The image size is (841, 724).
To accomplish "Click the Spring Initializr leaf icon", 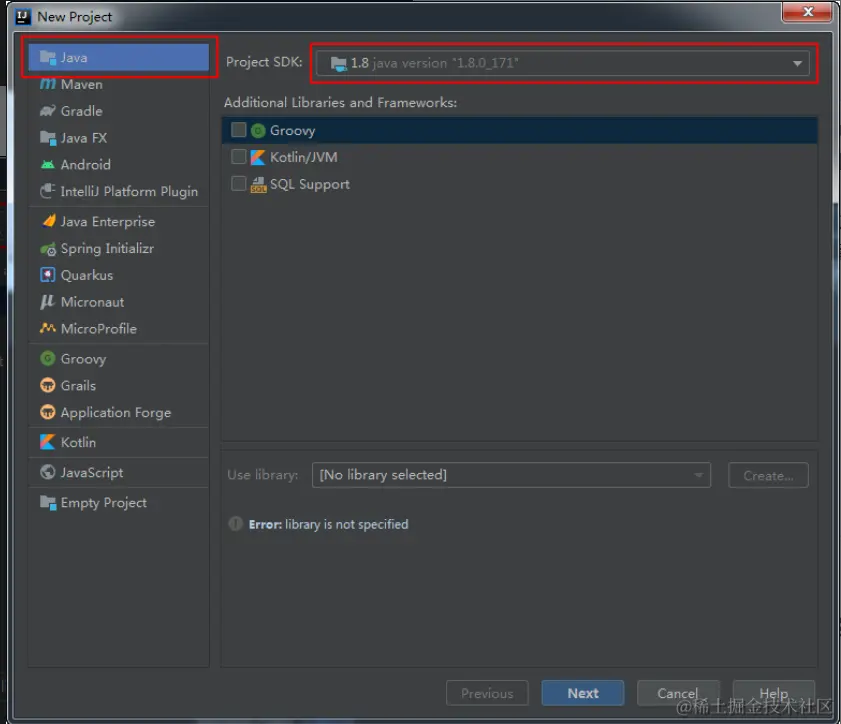I will click(48, 249).
